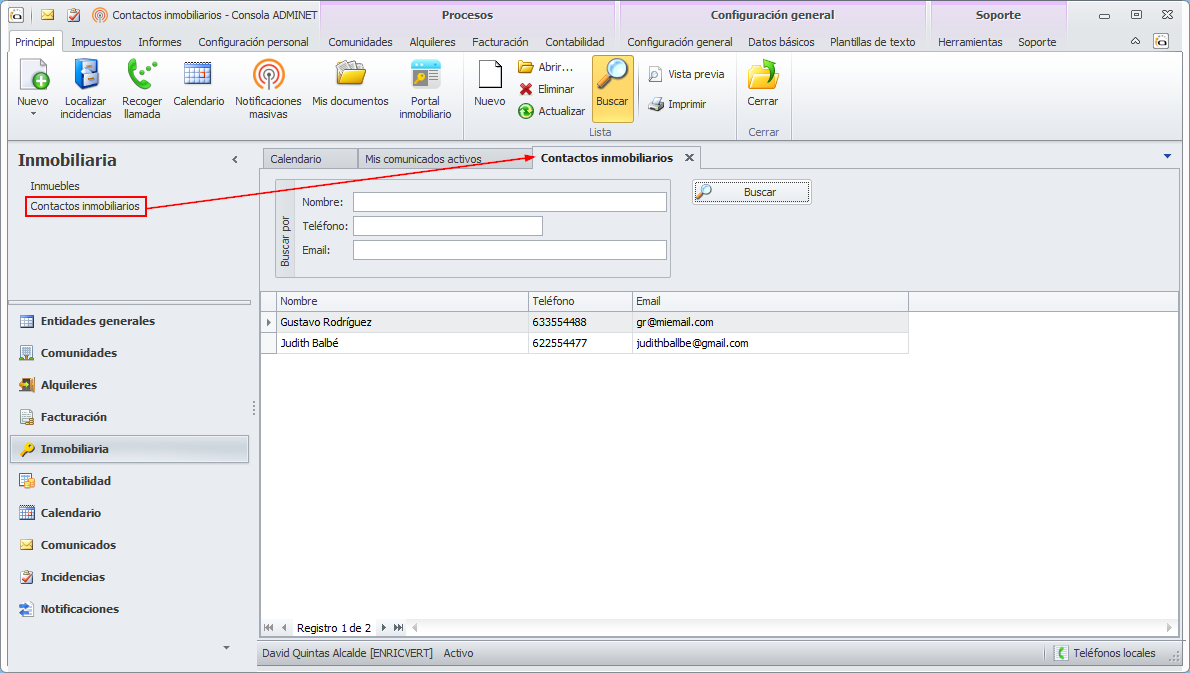Go to the next record arrow
1190x673 pixels.
384,627
